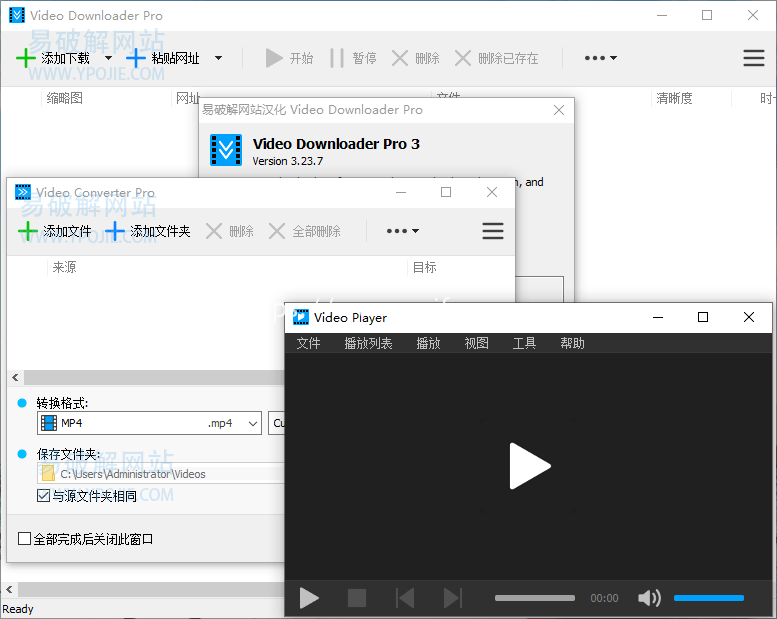
Task: Click the next track button in Video Player
Action: pyautogui.click(x=452, y=598)
